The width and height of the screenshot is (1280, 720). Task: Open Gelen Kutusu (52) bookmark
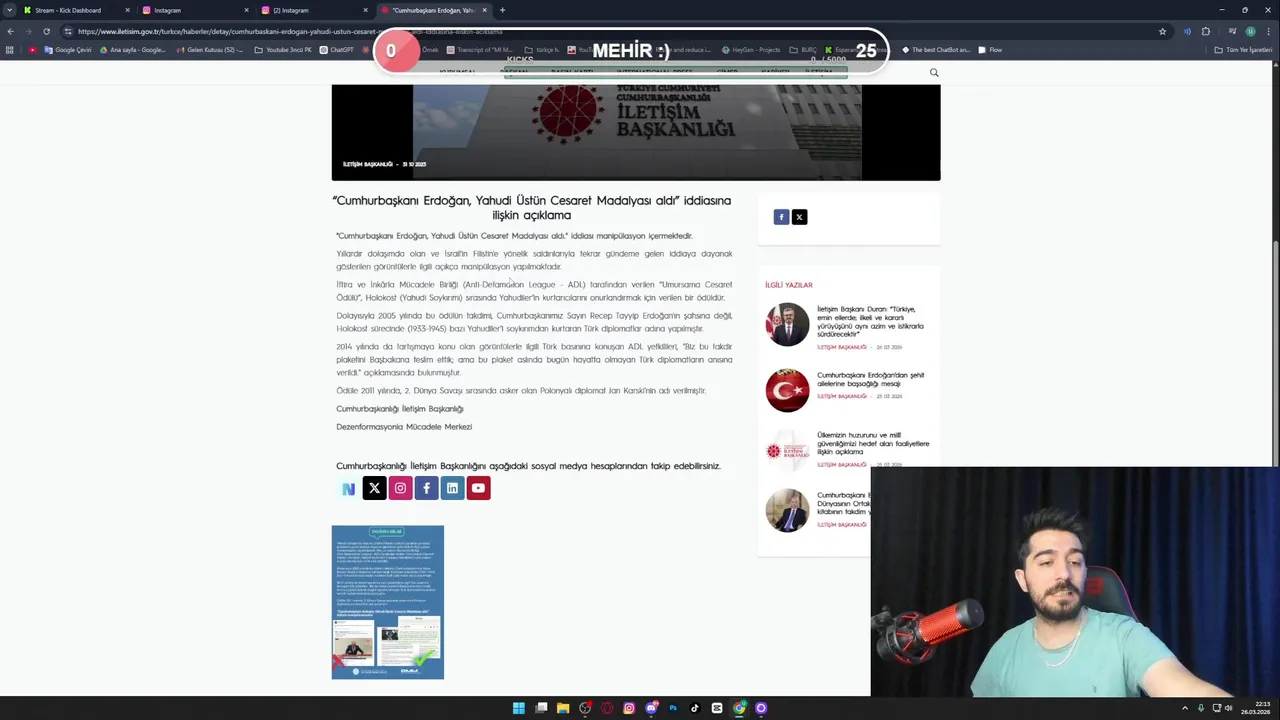click(210, 50)
